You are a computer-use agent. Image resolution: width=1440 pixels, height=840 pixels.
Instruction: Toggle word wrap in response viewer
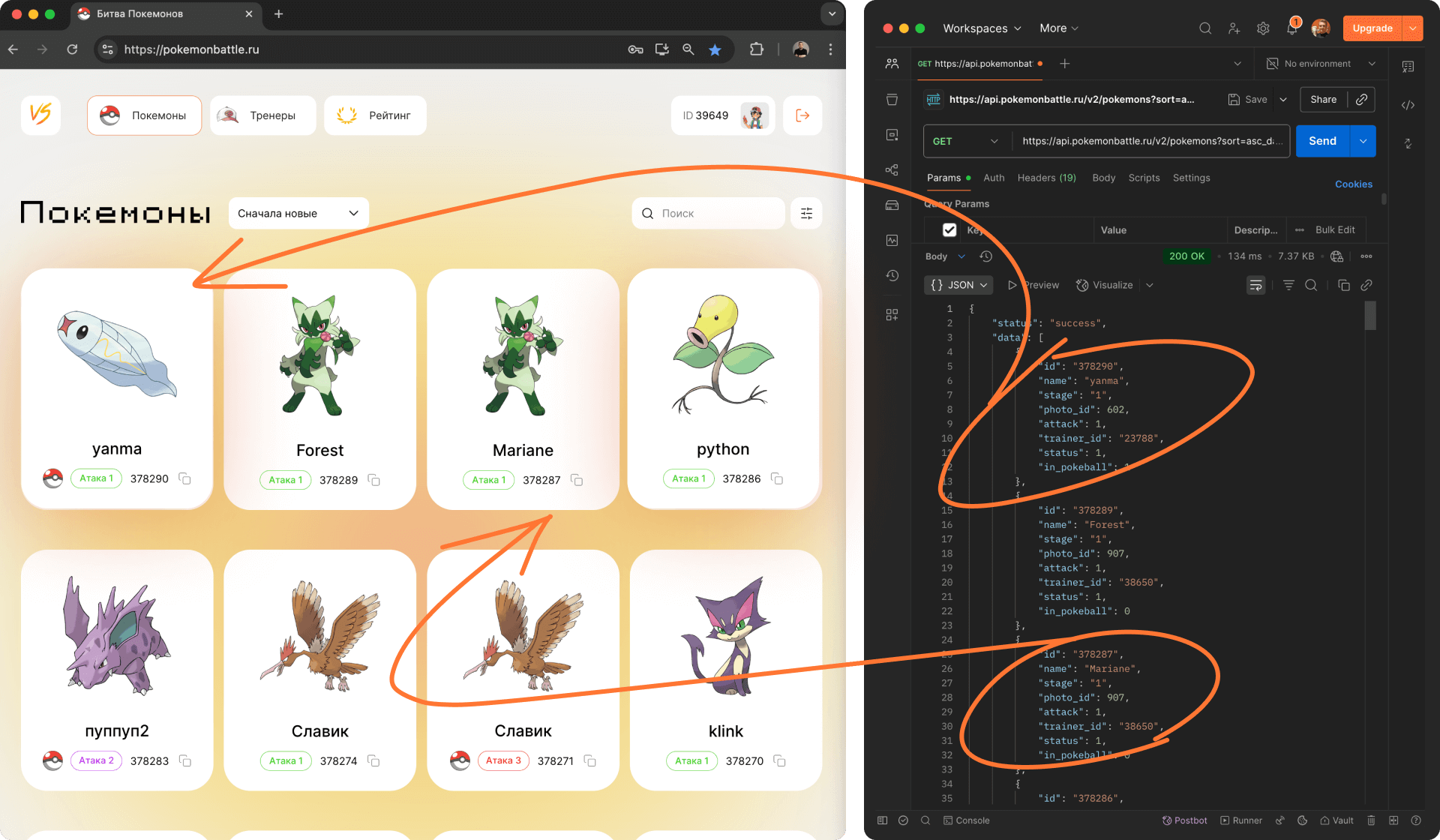1255,285
